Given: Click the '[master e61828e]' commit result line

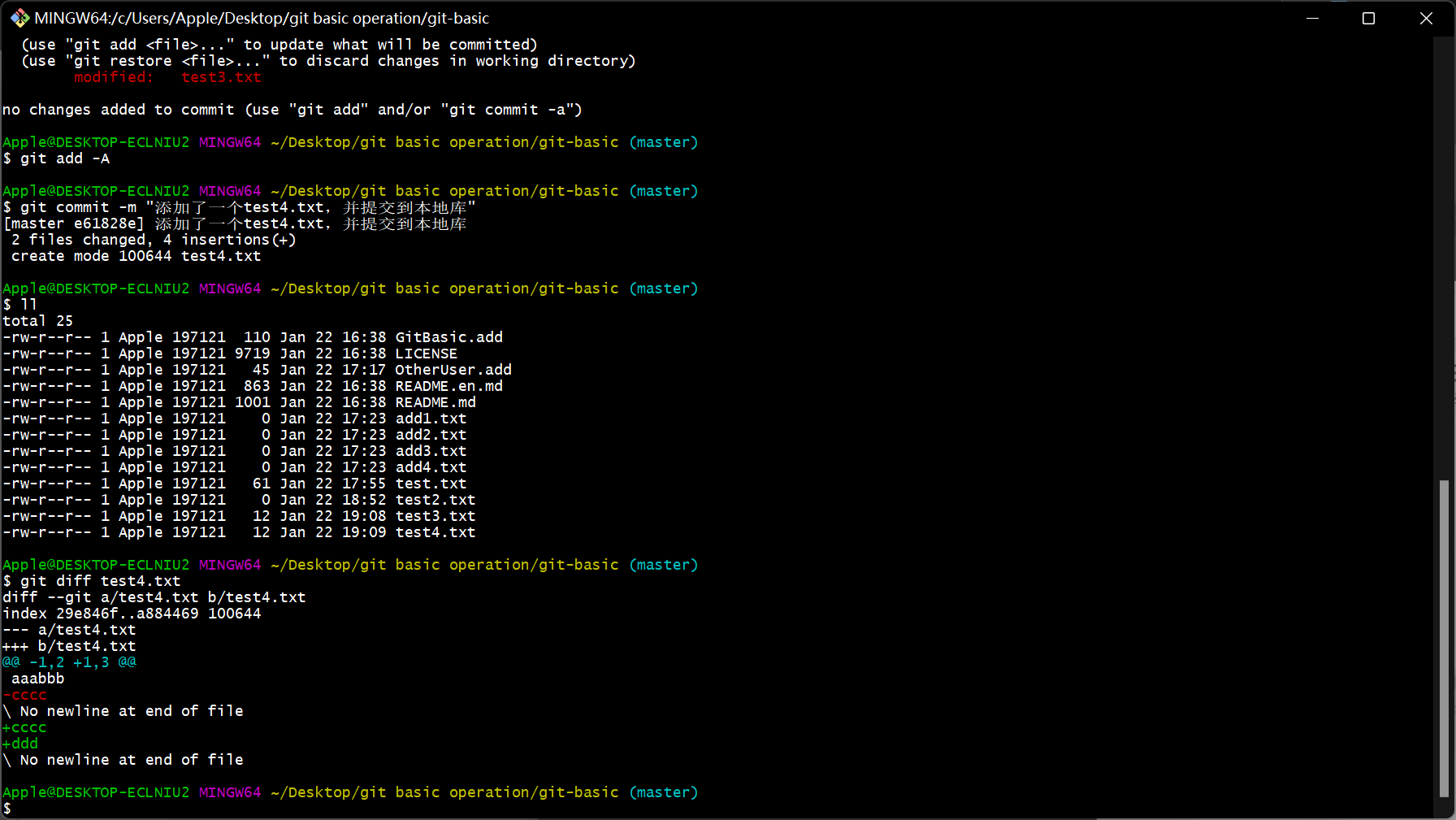Looking at the screenshot, I should (235, 223).
